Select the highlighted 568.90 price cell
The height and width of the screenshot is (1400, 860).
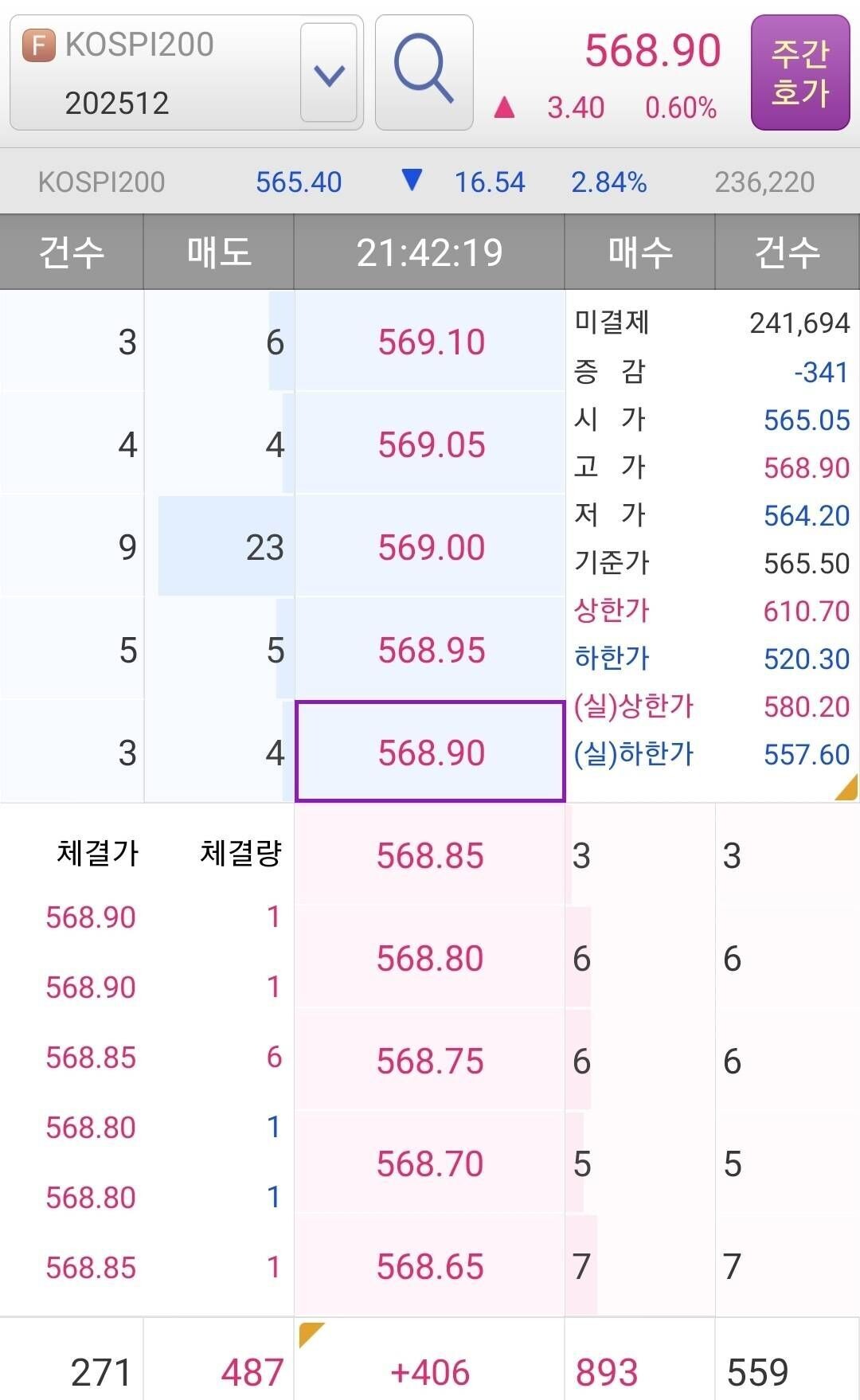[428, 750]
